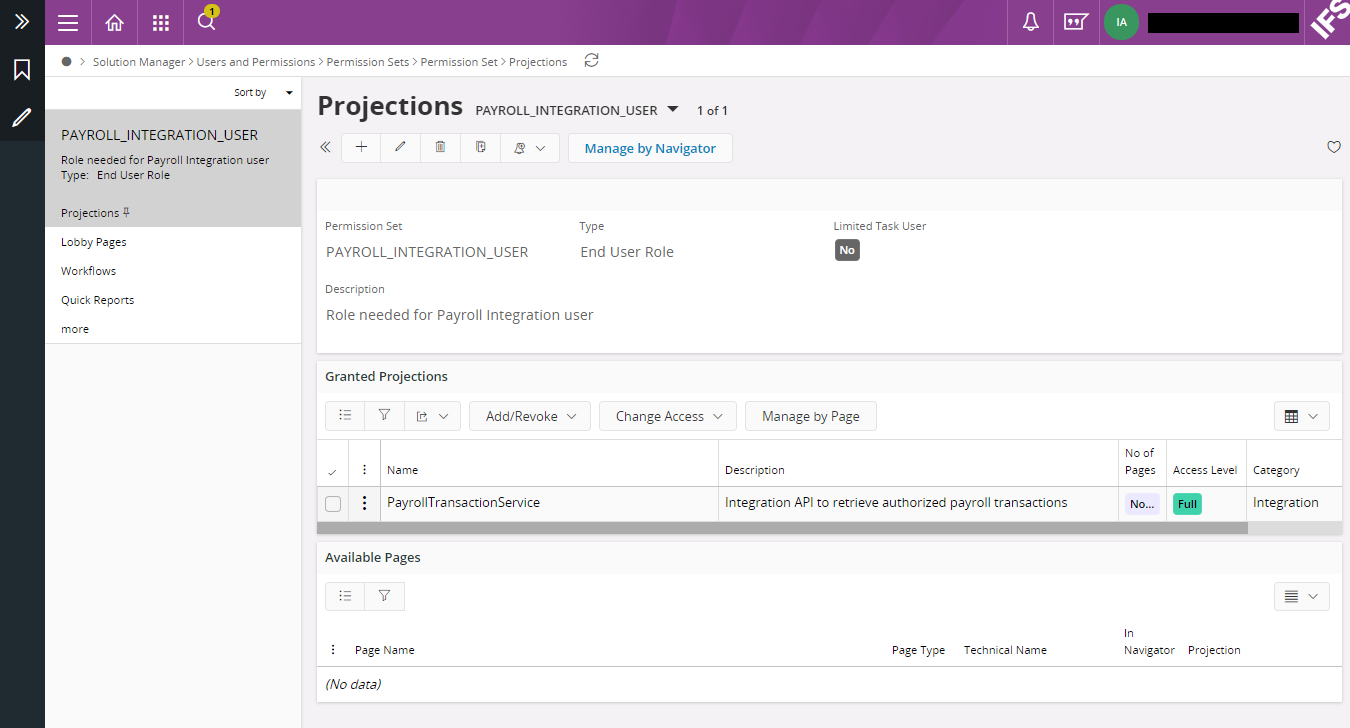Go to the Home page icon
The width and height of the screenshot is (1350, 728).
click(x=115, y=22)
